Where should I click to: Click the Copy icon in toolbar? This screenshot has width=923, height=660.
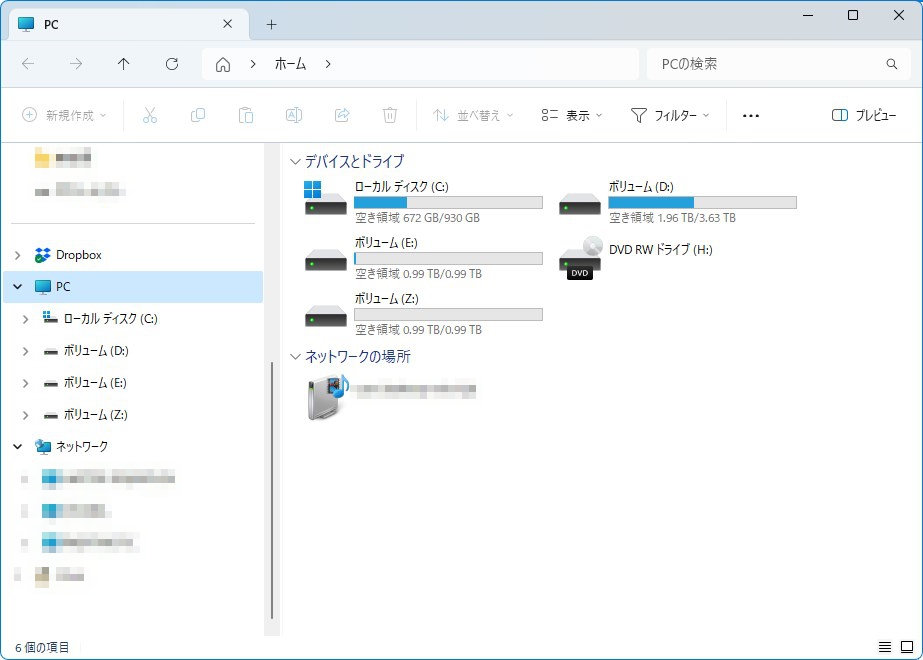[x=198, y=115]
